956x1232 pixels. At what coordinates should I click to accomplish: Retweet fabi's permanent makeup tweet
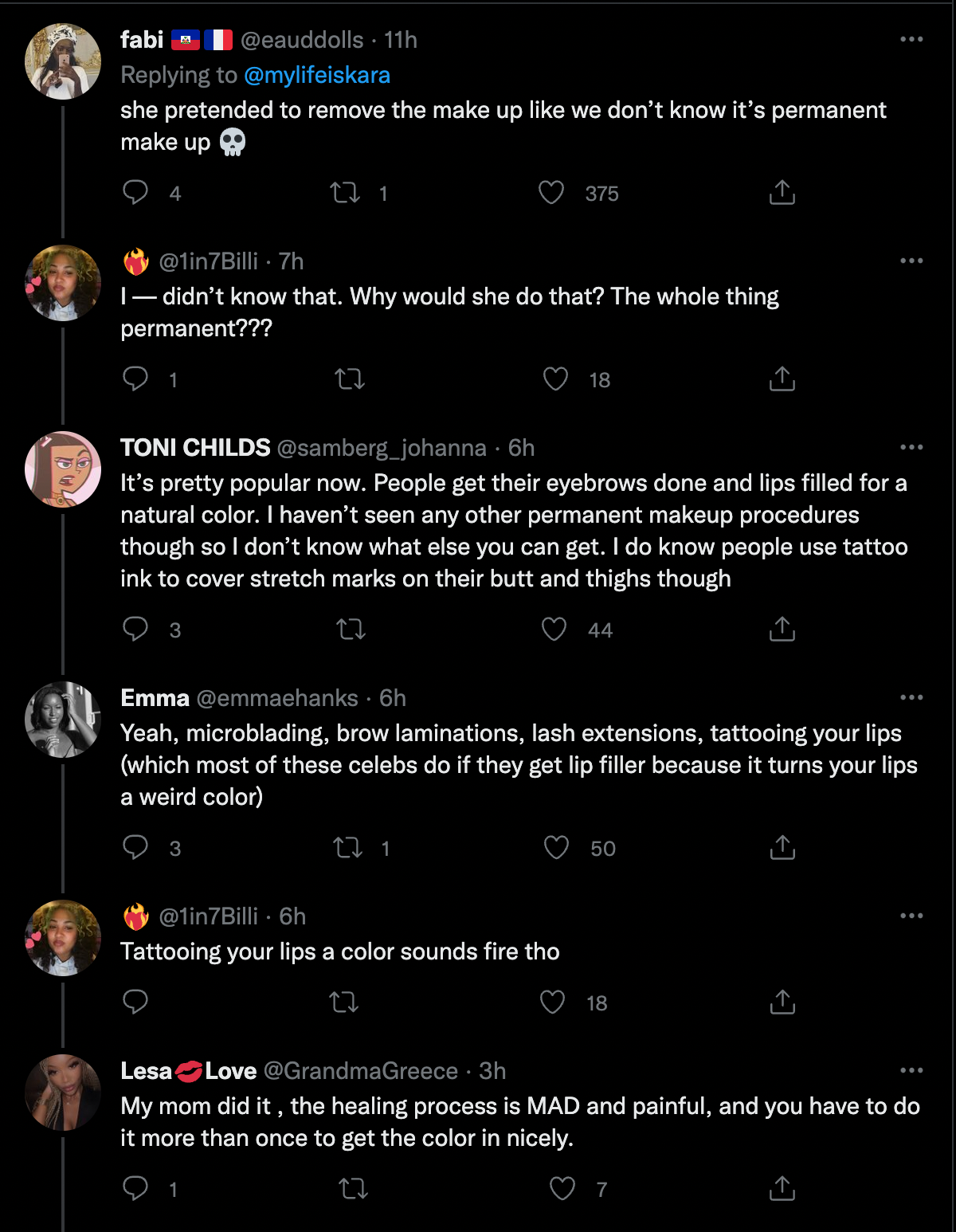click(345, 193)
